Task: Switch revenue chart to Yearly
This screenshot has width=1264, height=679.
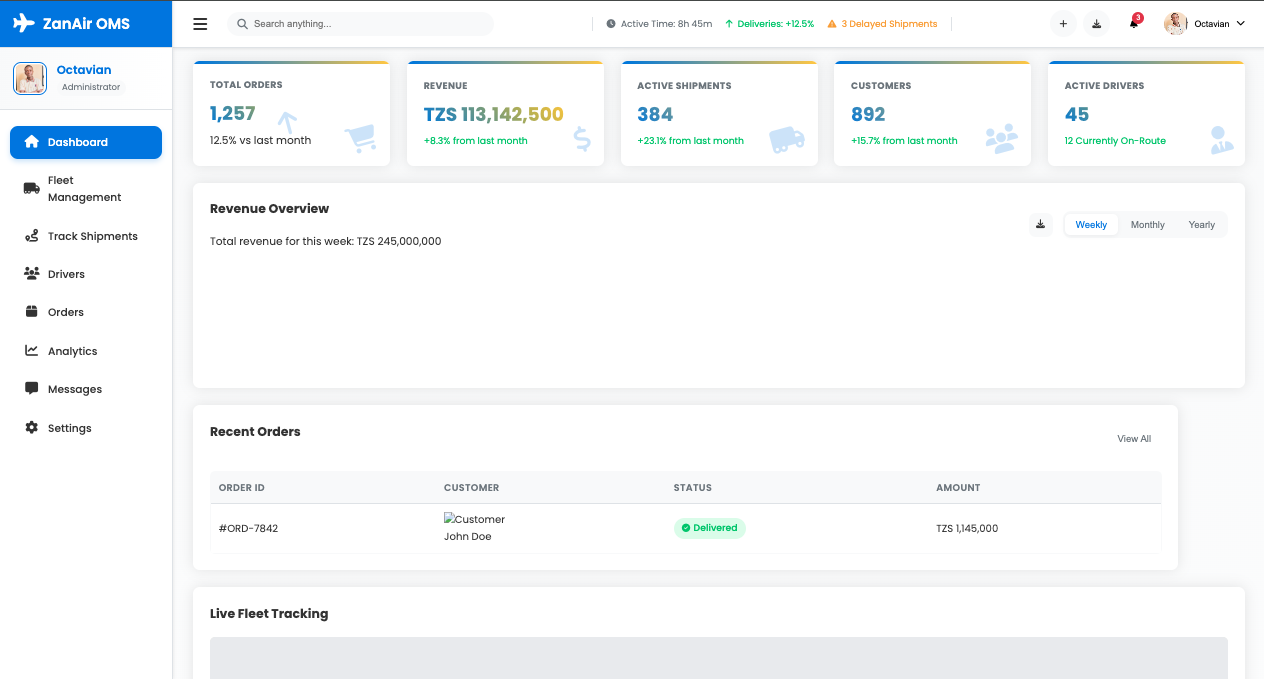Action: [x=1202, y=225]
